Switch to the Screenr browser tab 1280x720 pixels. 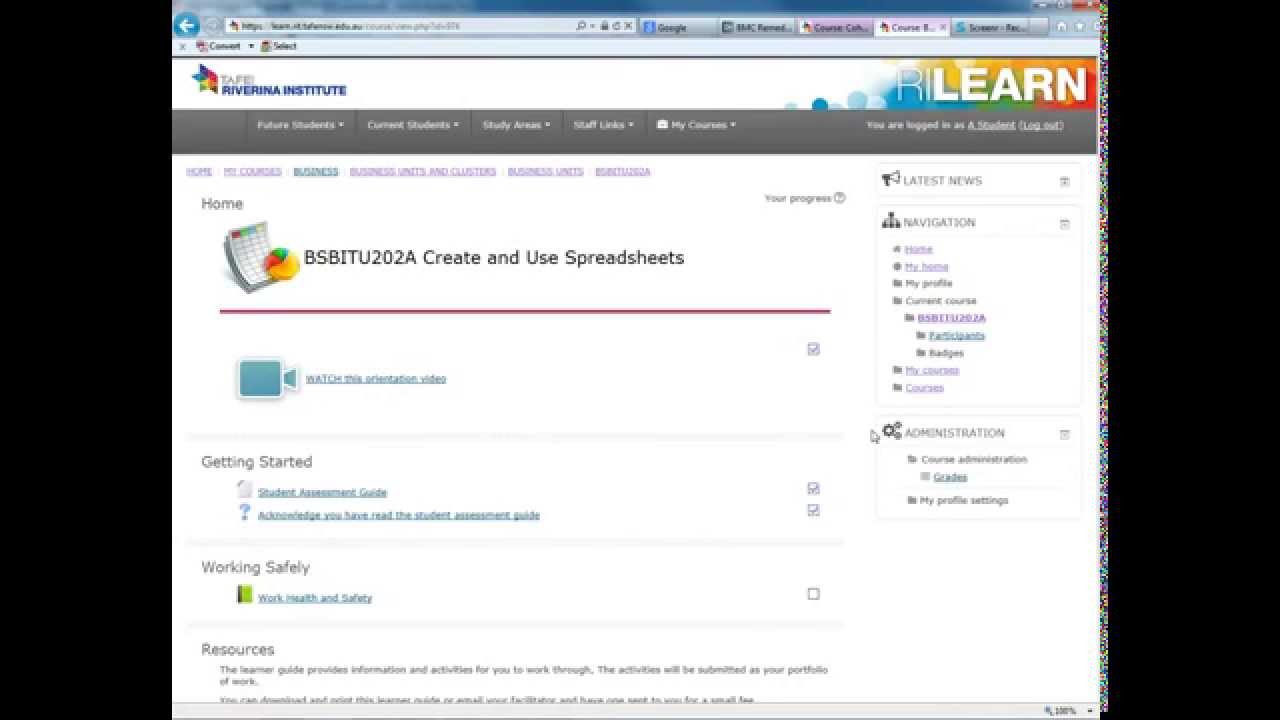[992, 27]
